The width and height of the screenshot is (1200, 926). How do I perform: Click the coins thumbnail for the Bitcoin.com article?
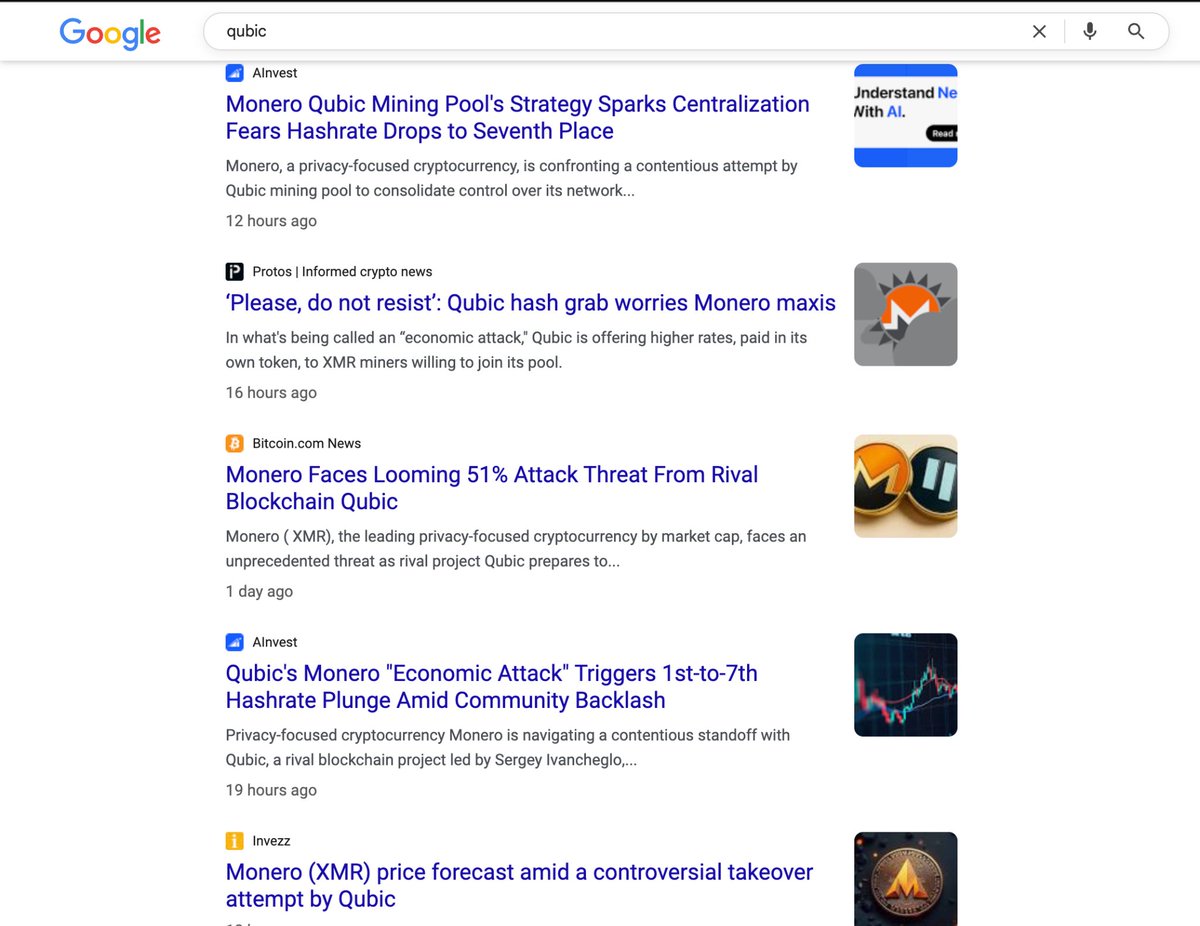(x=906, y=486)
